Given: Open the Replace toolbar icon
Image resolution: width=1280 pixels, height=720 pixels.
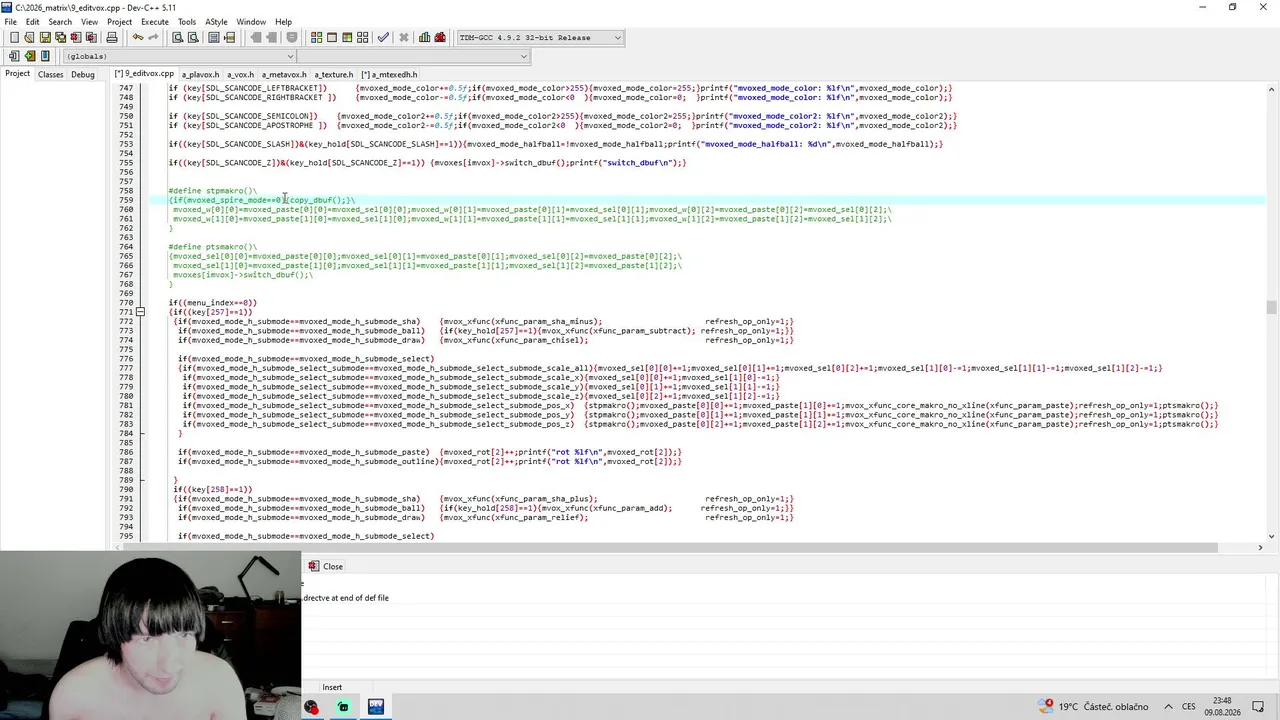Looking at the screenshot, I should click(x=192, y=38).
